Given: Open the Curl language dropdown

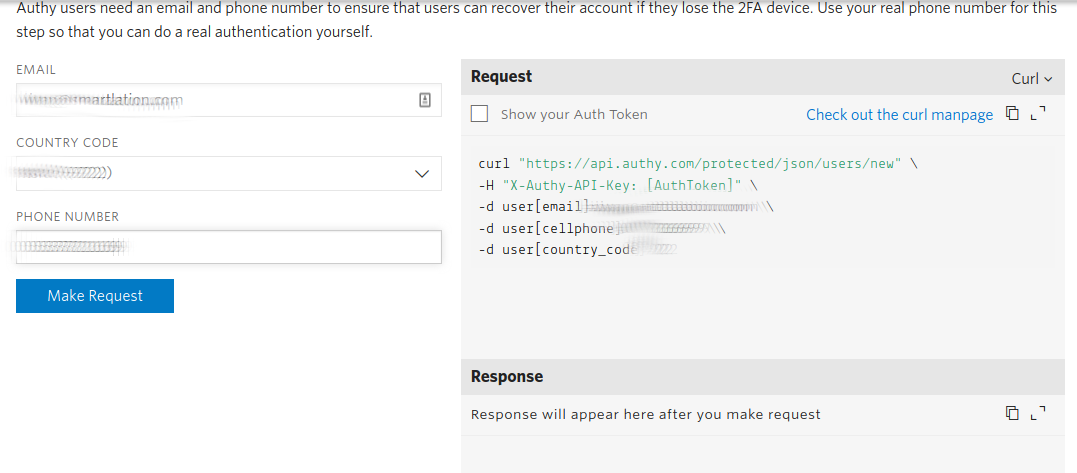Looking at the screenshot, I should 1032,79.
